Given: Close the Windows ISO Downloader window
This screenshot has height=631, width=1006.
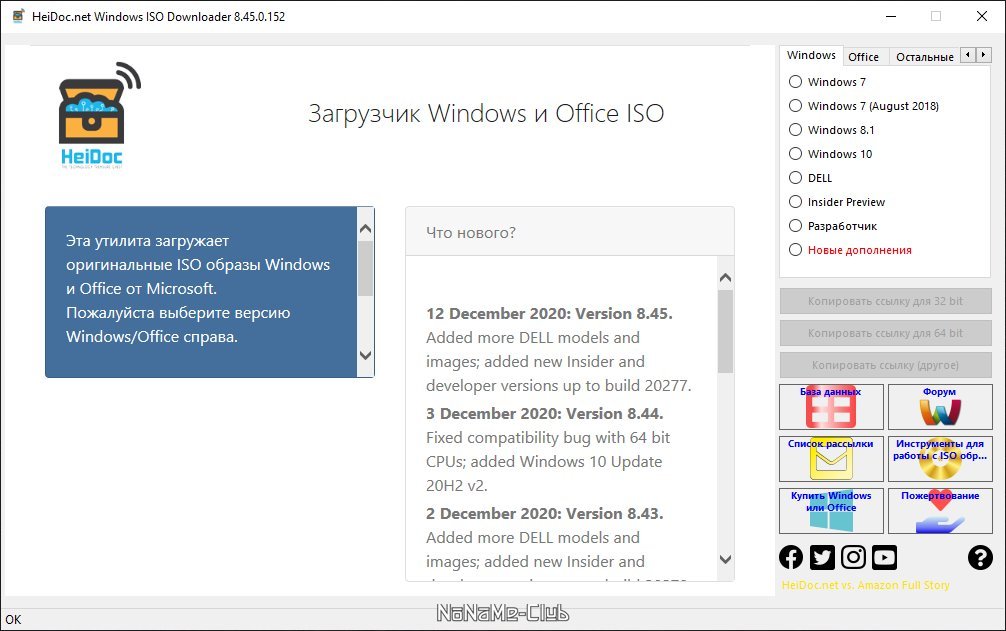Looking at the screenshot, I should coord(982,16).
